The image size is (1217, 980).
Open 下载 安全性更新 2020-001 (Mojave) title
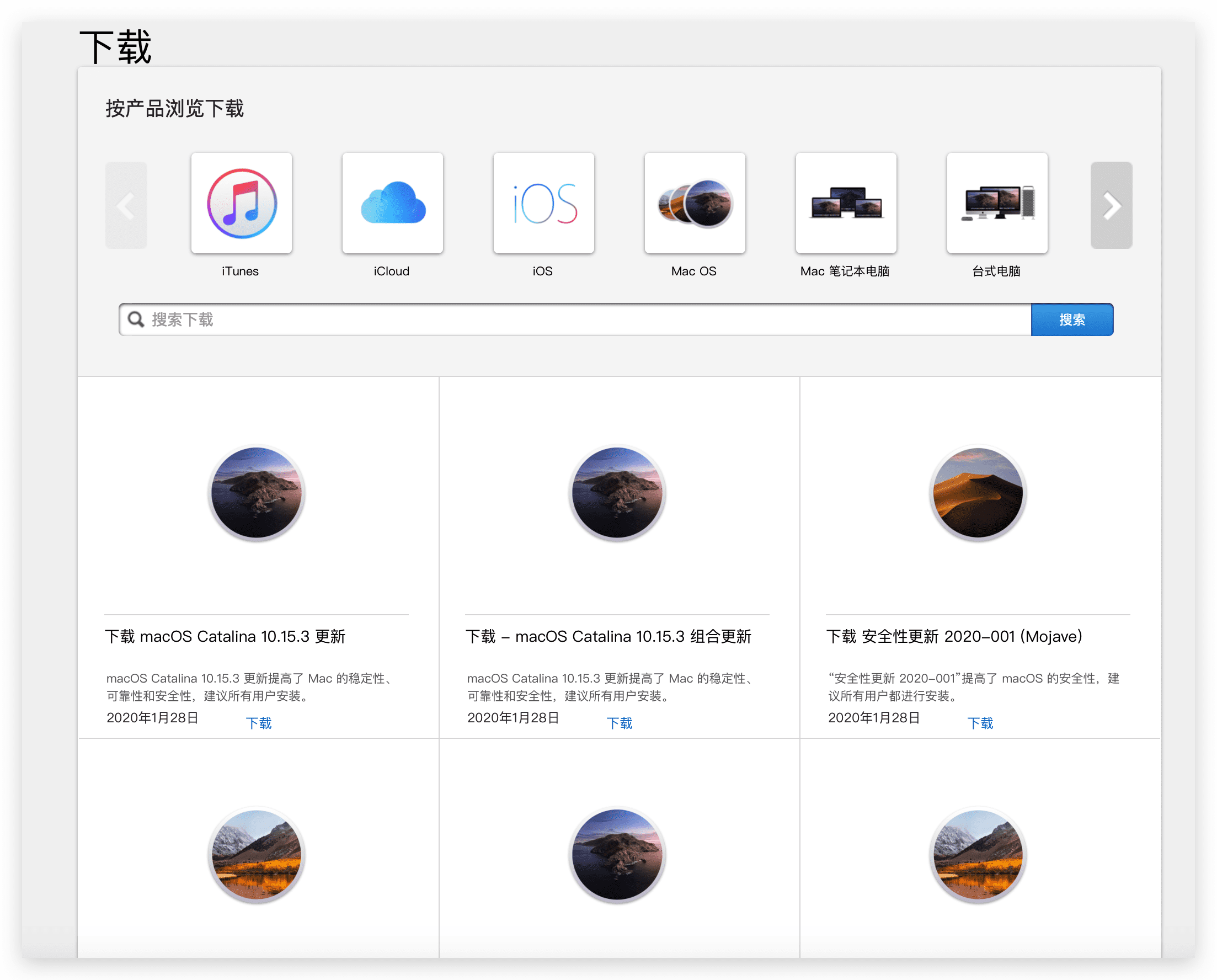954,637
